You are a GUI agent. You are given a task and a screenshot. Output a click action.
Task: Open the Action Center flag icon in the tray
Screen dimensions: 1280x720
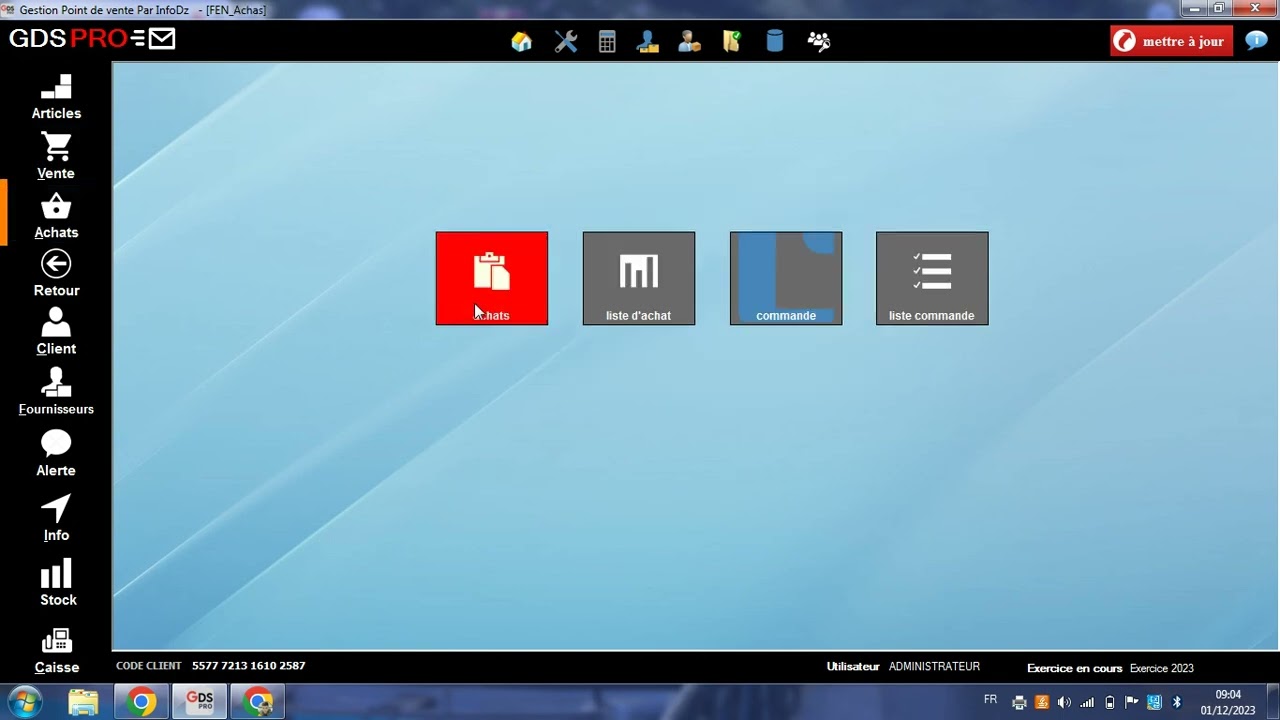1132,702
